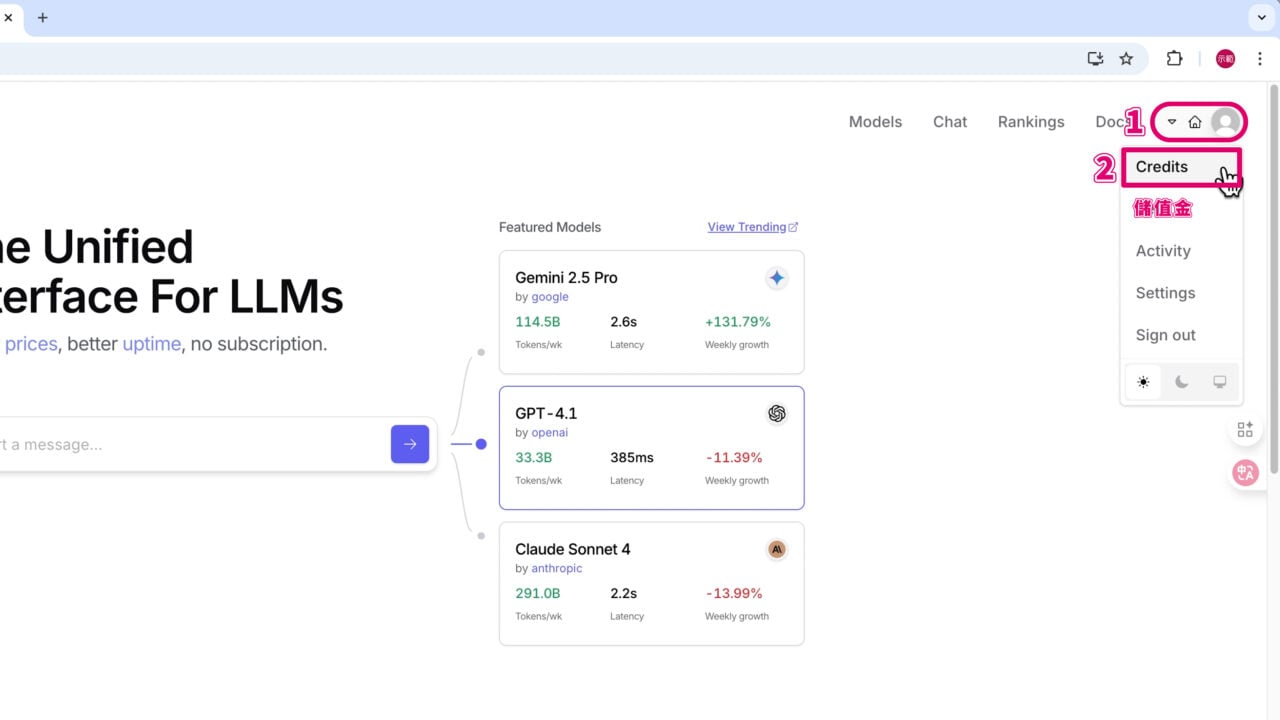Open Settings in the account menu
1280x720 pixels.
click(1165, 293)
